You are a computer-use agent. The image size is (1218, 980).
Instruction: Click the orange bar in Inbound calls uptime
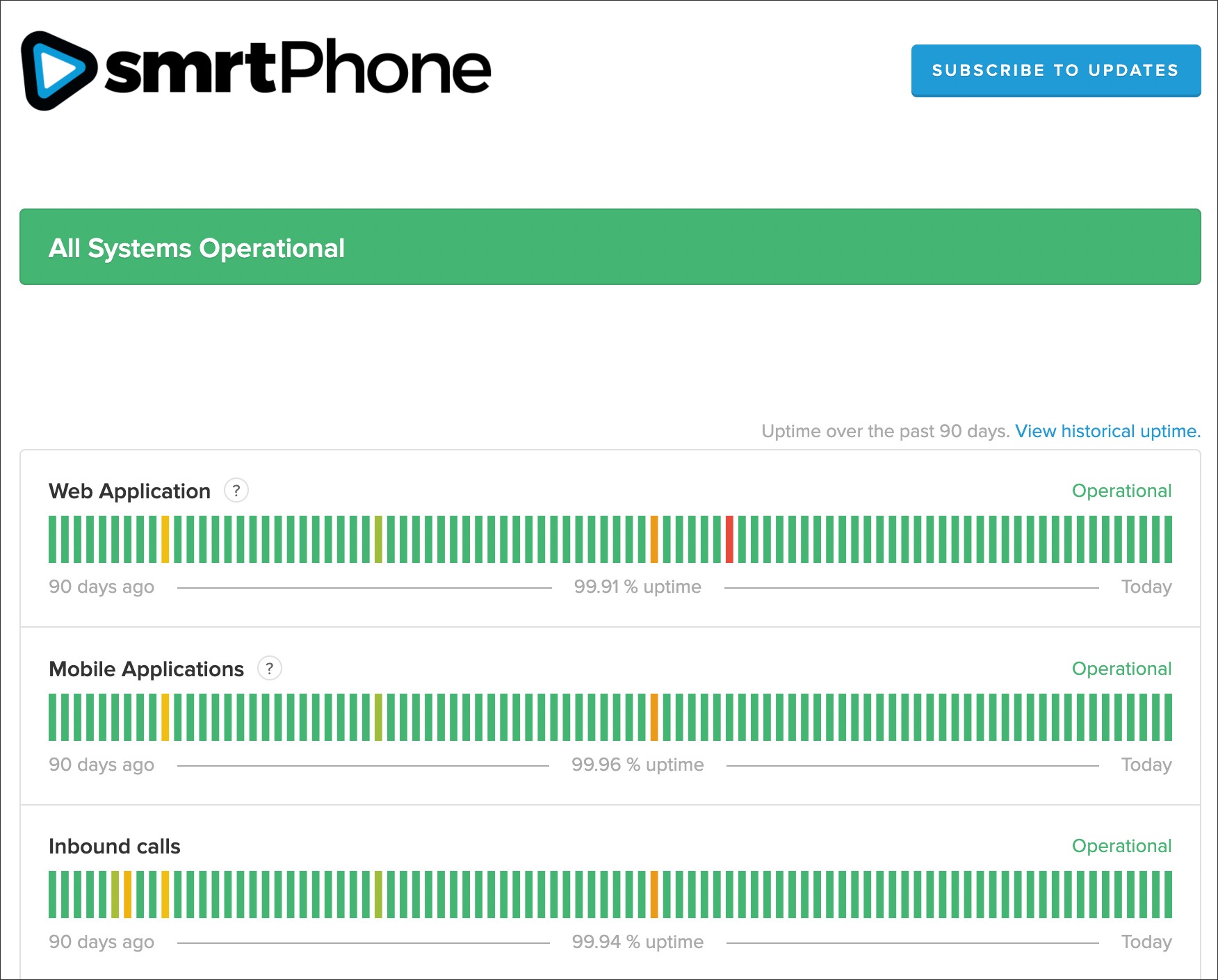[654, 895]
